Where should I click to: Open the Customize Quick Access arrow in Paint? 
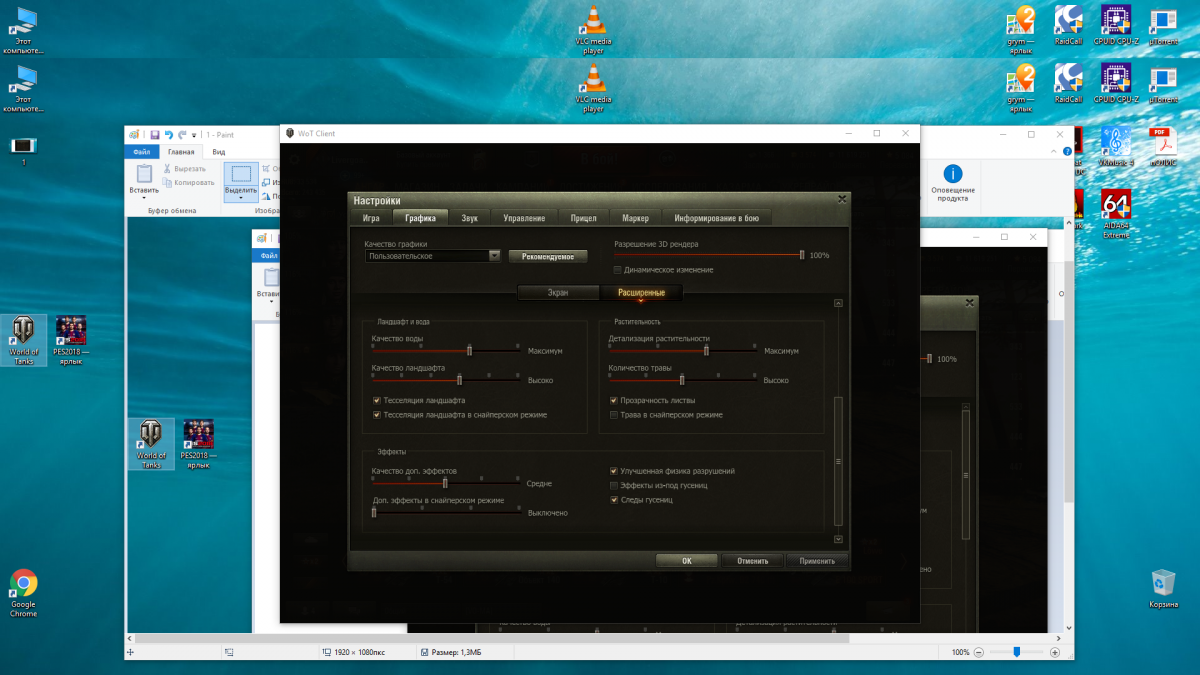click(195, 134)
